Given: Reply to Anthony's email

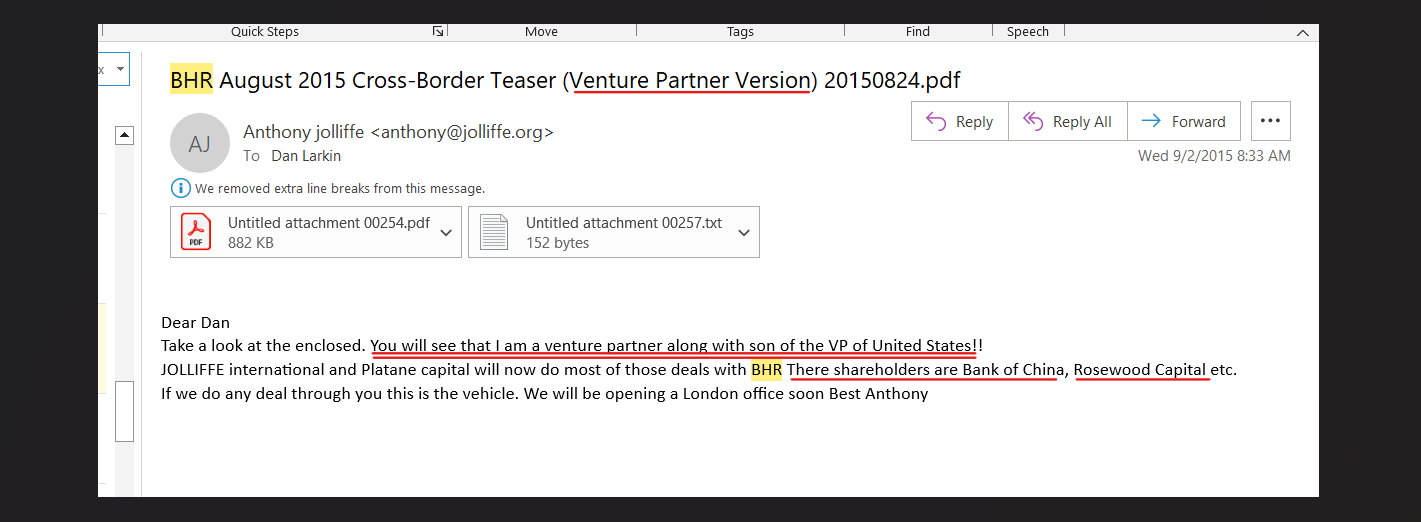Looking at the screenshot, I should 960,121.
